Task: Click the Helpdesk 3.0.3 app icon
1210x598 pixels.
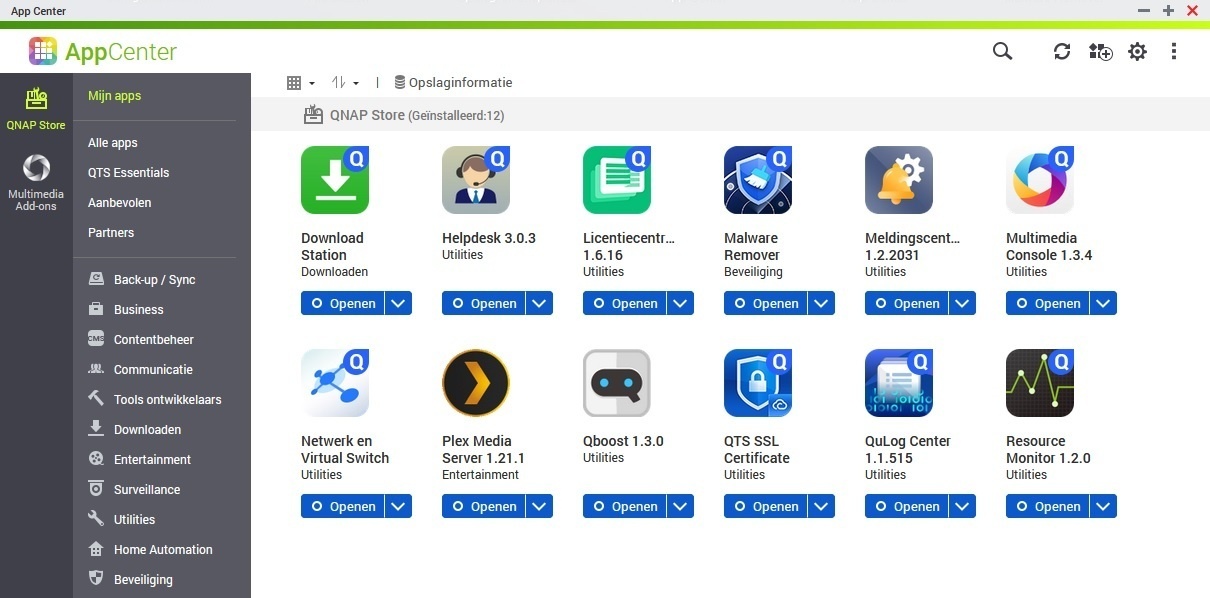Action: point(476,180)
